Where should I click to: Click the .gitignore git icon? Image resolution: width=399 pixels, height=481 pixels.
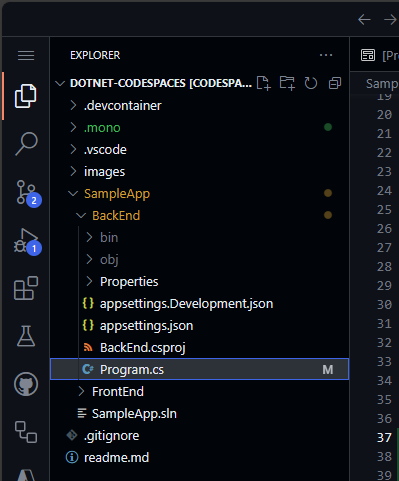[x=72, y=435]
